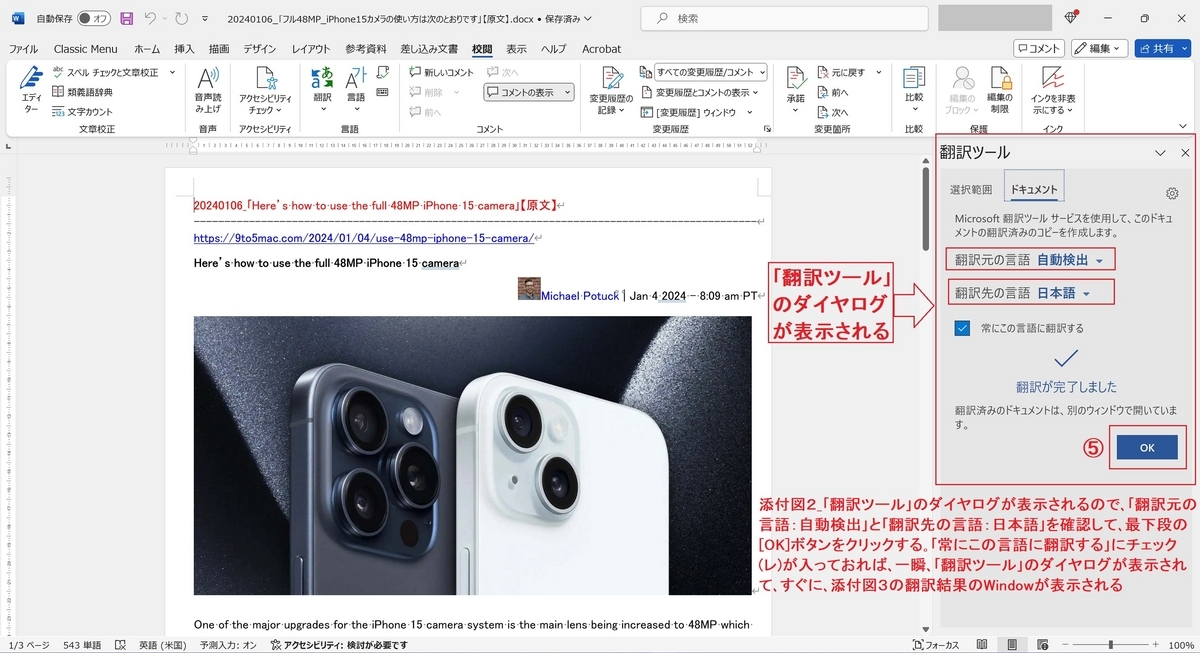Click the Share (共有) button

(x=1163, y=48)
